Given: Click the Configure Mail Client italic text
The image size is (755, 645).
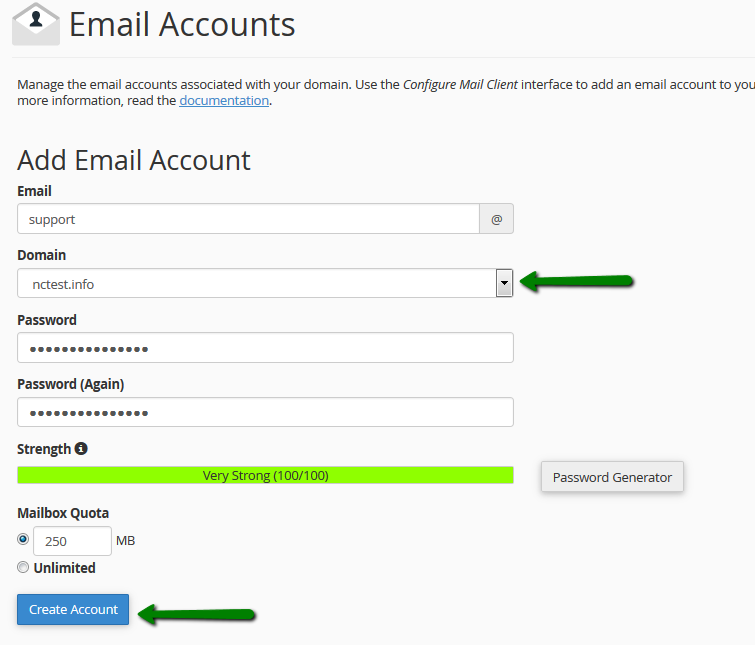Looking at the screenshot, I should pyautogui.click(x=460, y=84).
